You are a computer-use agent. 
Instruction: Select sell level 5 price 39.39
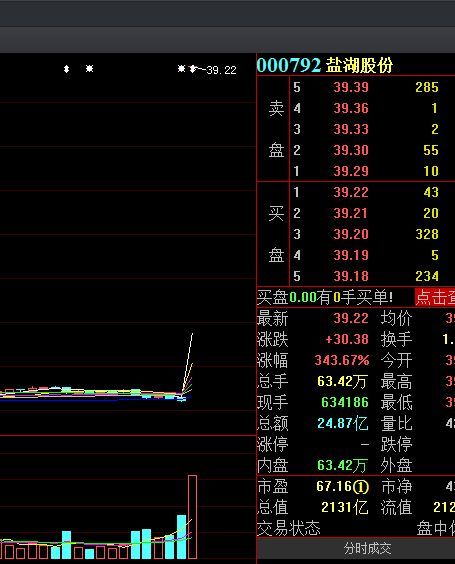(351, 87)
